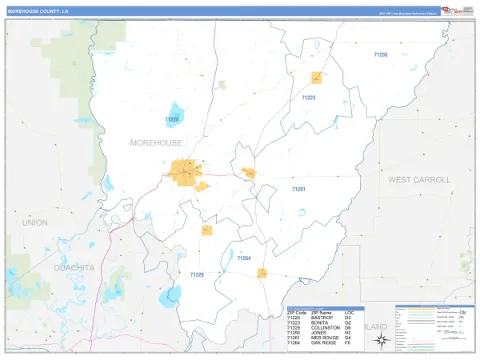The width and height of the screenshot is (480, 360).
Task: Click ZIP code label 71250 on map
Action: click(381, 55)
